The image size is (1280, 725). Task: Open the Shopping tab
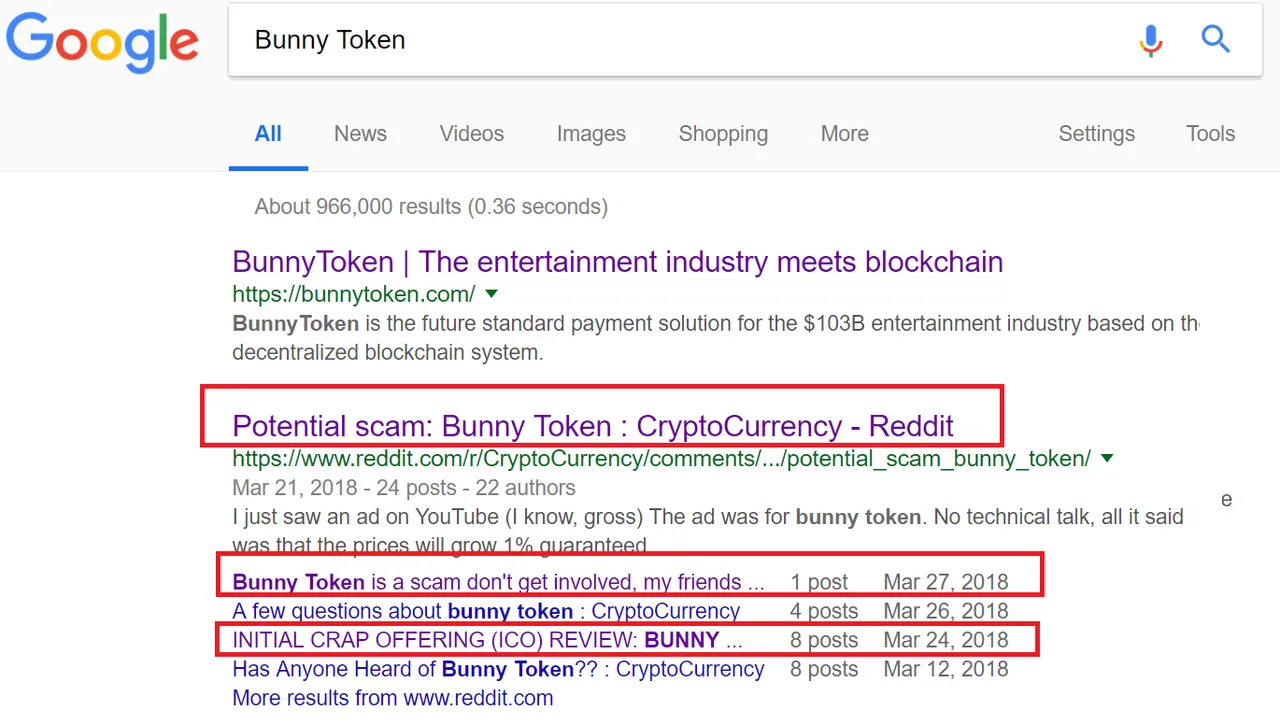coord(723,134)
